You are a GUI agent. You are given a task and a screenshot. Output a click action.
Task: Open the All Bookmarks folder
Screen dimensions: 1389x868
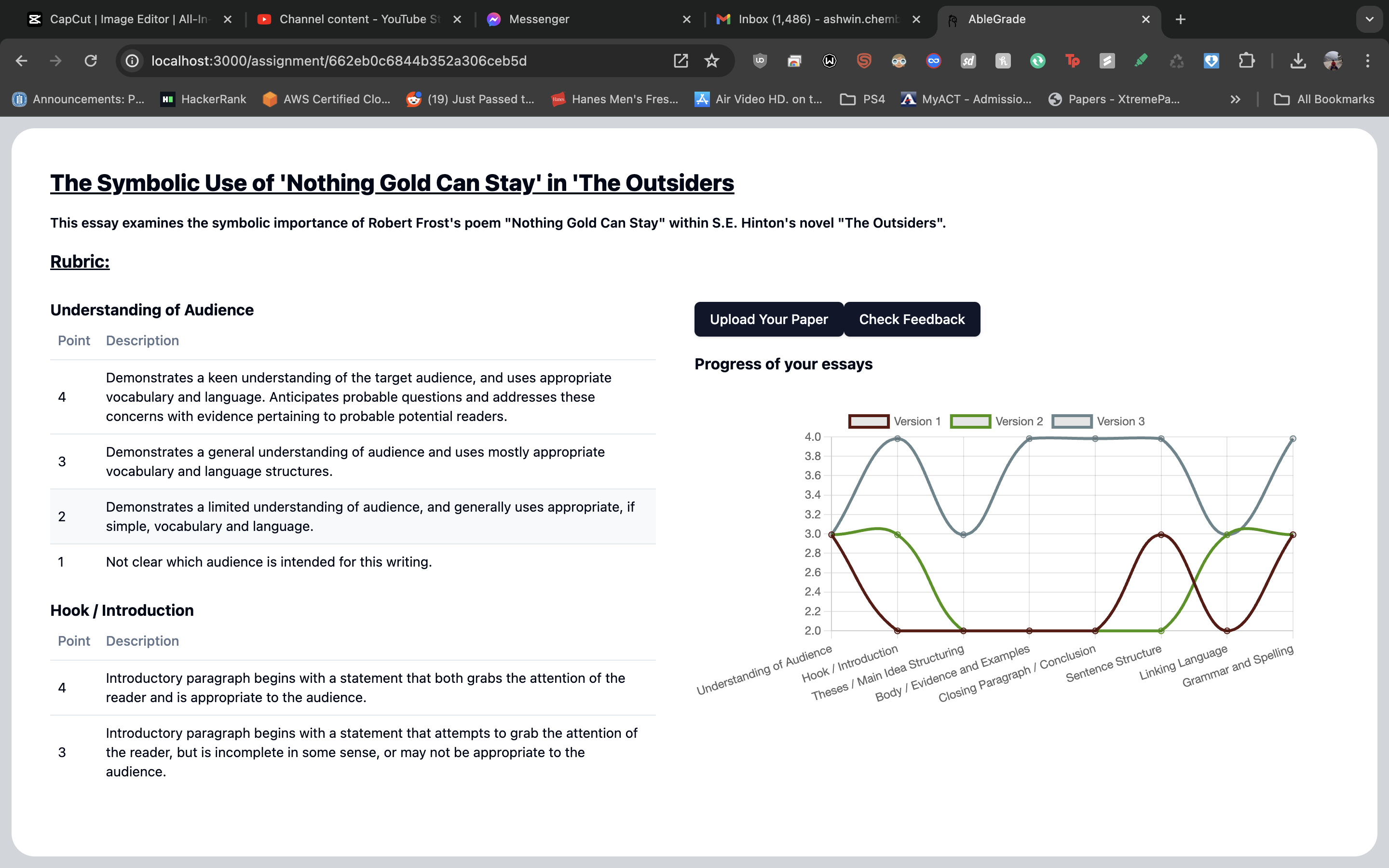(x=1324, y=99)
